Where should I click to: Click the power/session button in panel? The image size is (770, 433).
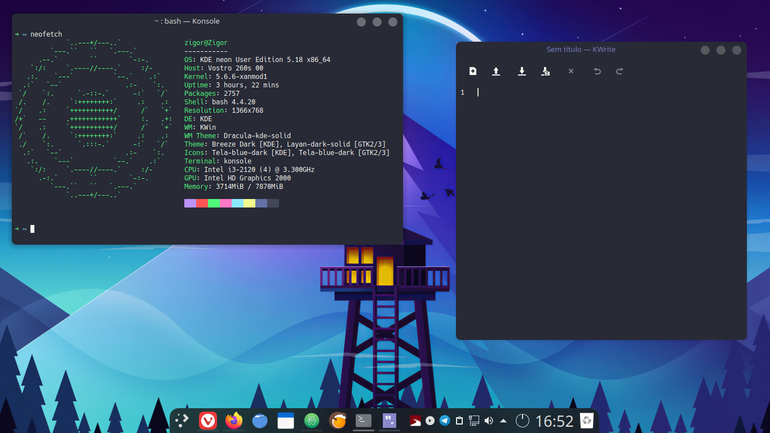tap(522, 421)
